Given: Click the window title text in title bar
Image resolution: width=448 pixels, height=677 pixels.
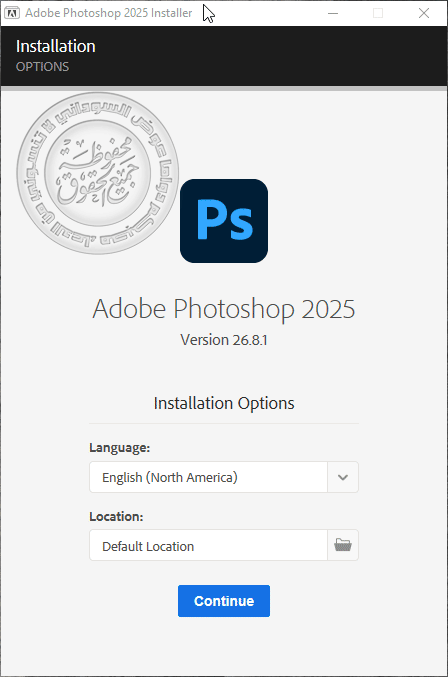Looking at the screenshot, I should 108,13.
